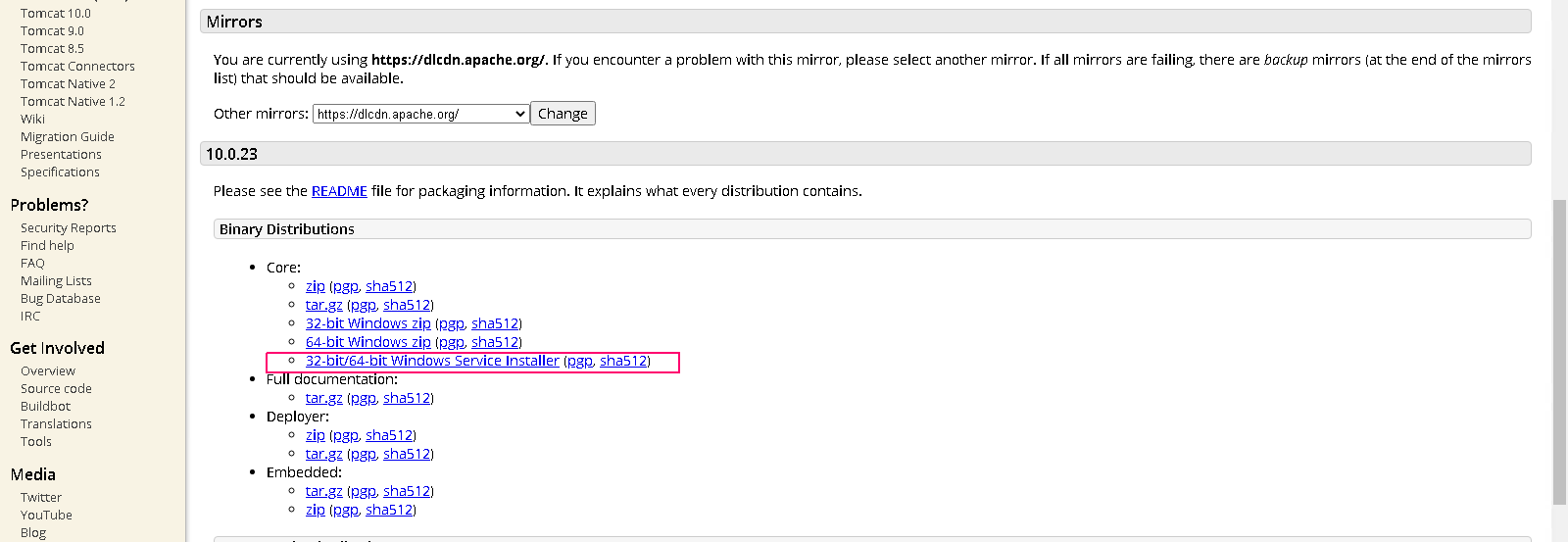Expand the Other mirrors dropdown
Screen dimensions: 1568x542
(x=421, y=114)
